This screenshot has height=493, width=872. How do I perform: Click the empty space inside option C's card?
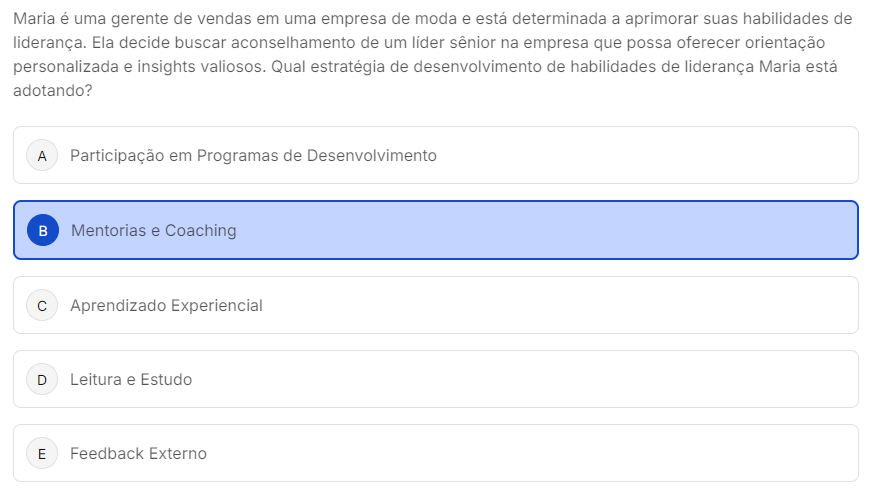[560, 306]
